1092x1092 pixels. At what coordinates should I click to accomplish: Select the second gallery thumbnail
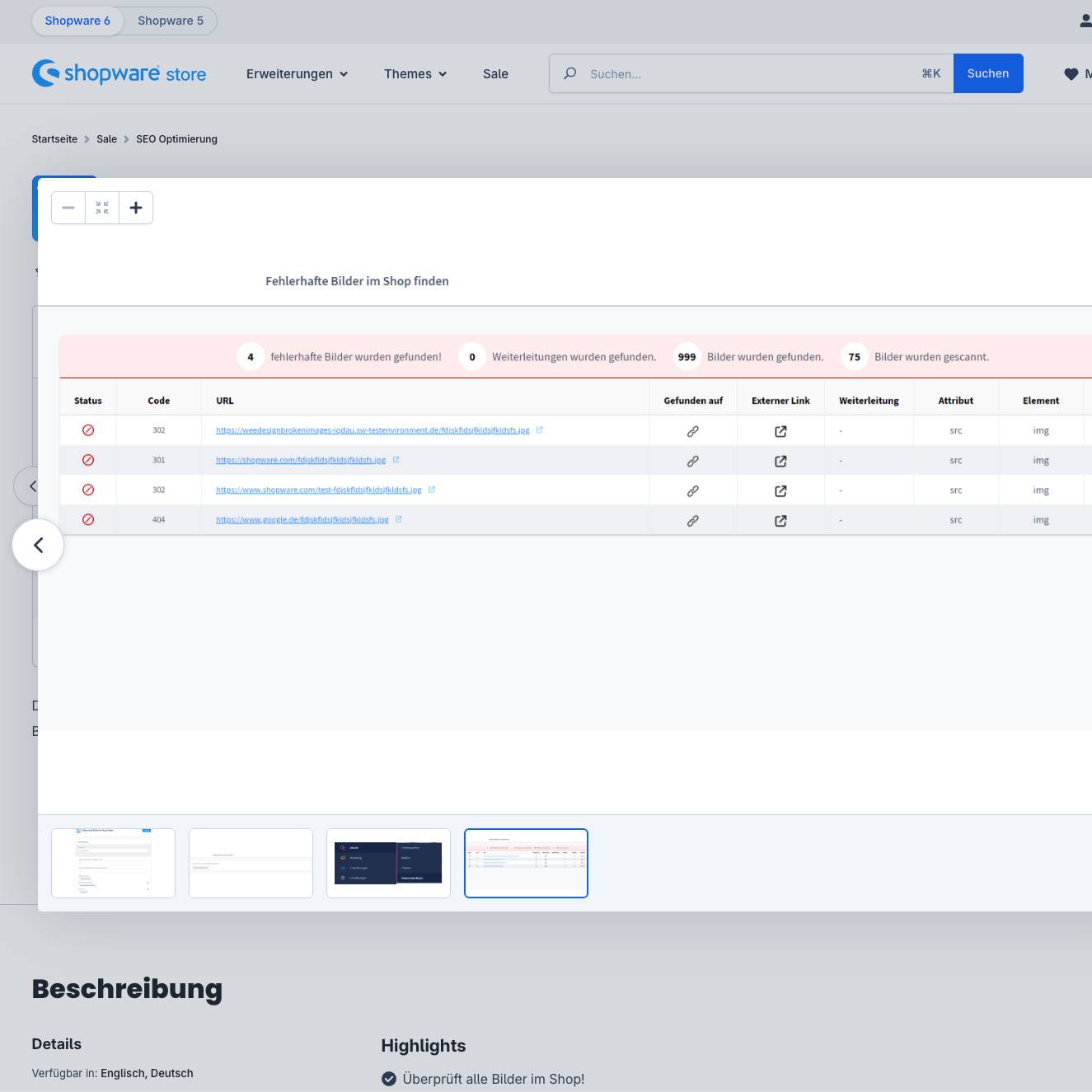click(251, 863)
